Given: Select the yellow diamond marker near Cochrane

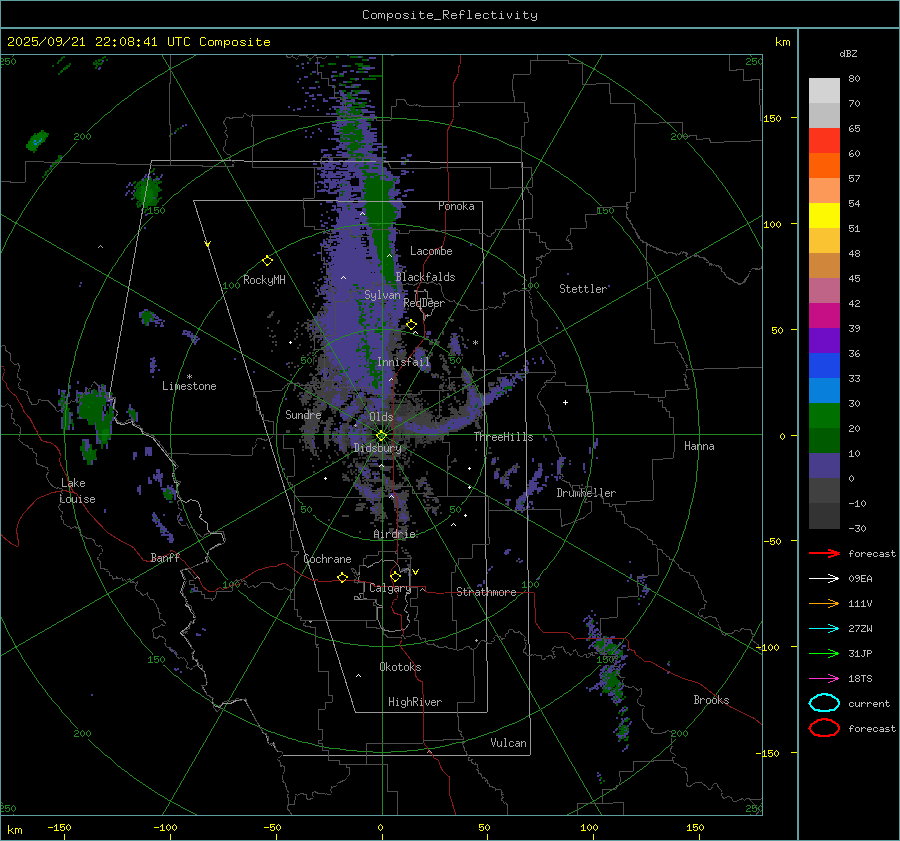Looking at the screenshot, I should pyautogui.click(x=343, y=577).
